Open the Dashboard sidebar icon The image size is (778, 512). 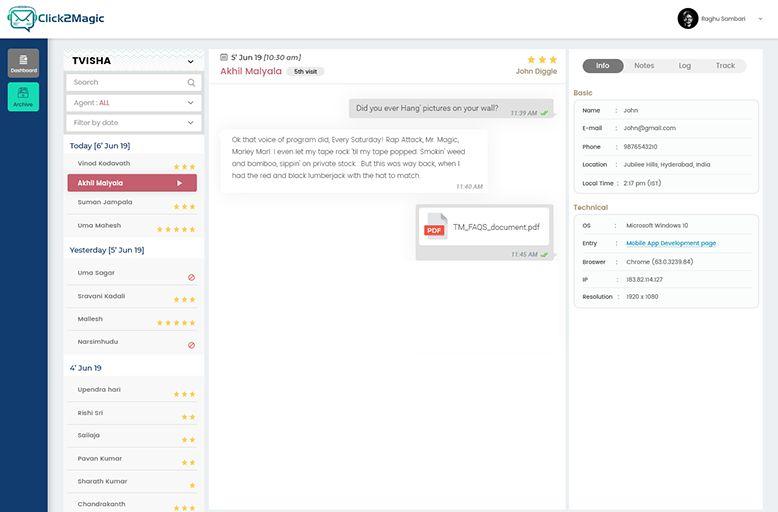23,63
